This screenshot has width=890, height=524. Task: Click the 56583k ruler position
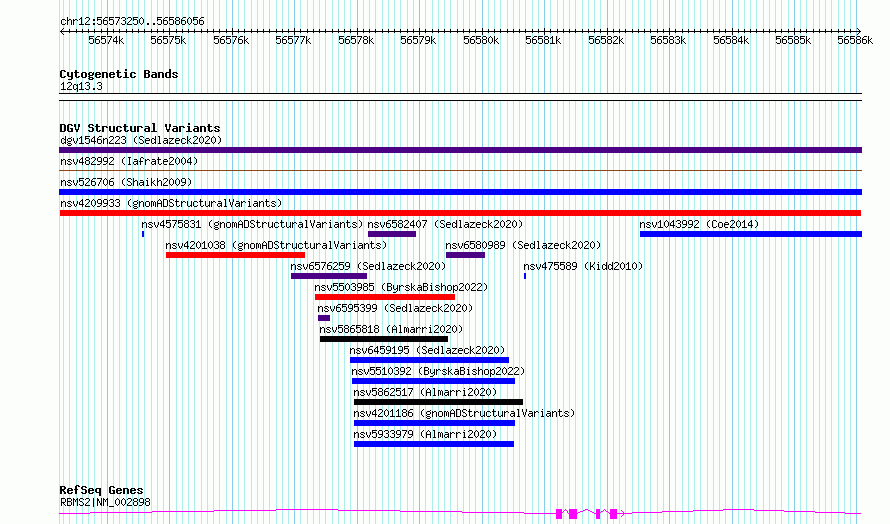(668, 40)
